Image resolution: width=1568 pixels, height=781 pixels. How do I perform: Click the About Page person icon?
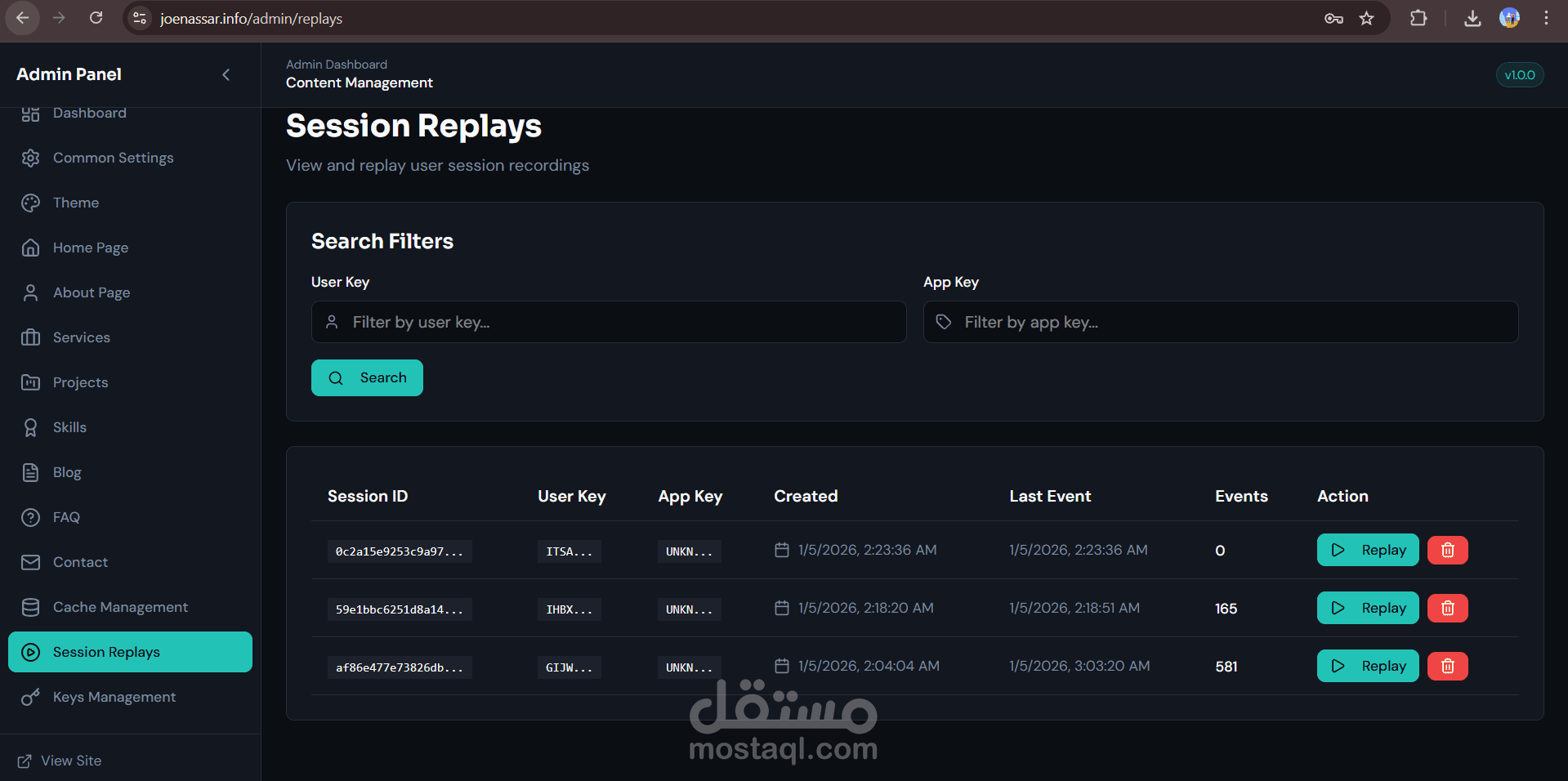[x=30, y=292]
